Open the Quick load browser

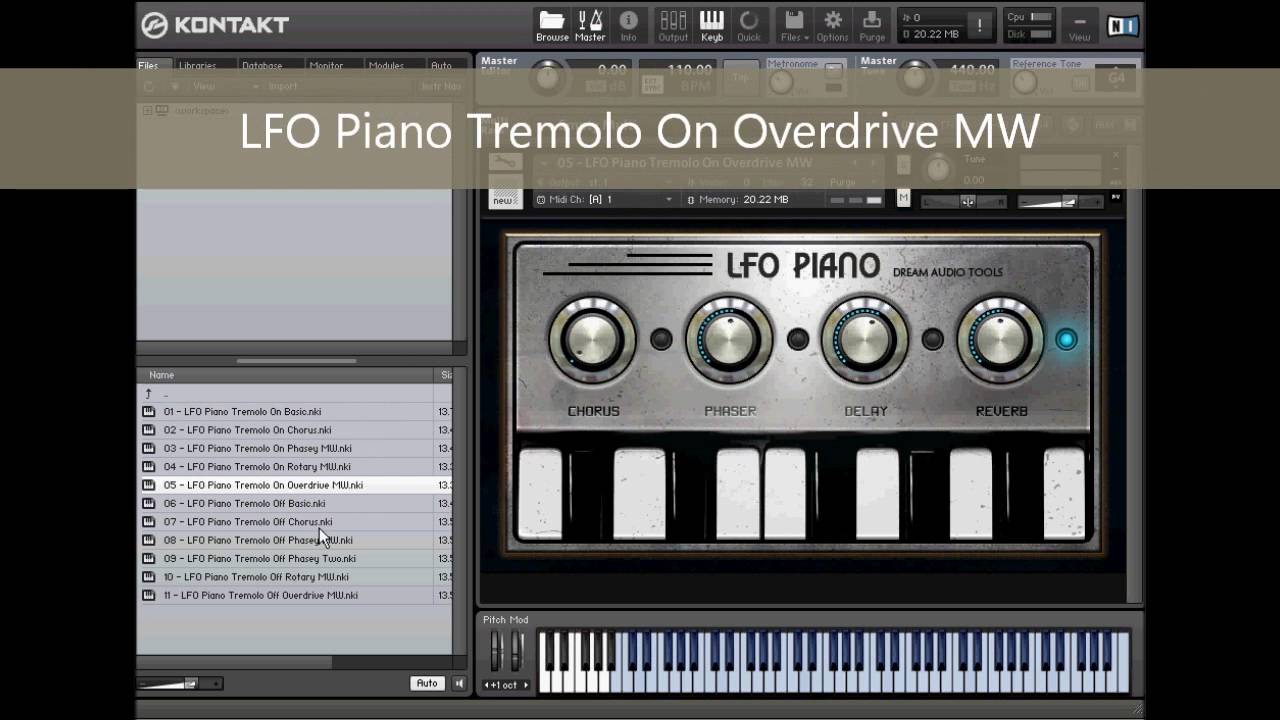coord(748,26)
